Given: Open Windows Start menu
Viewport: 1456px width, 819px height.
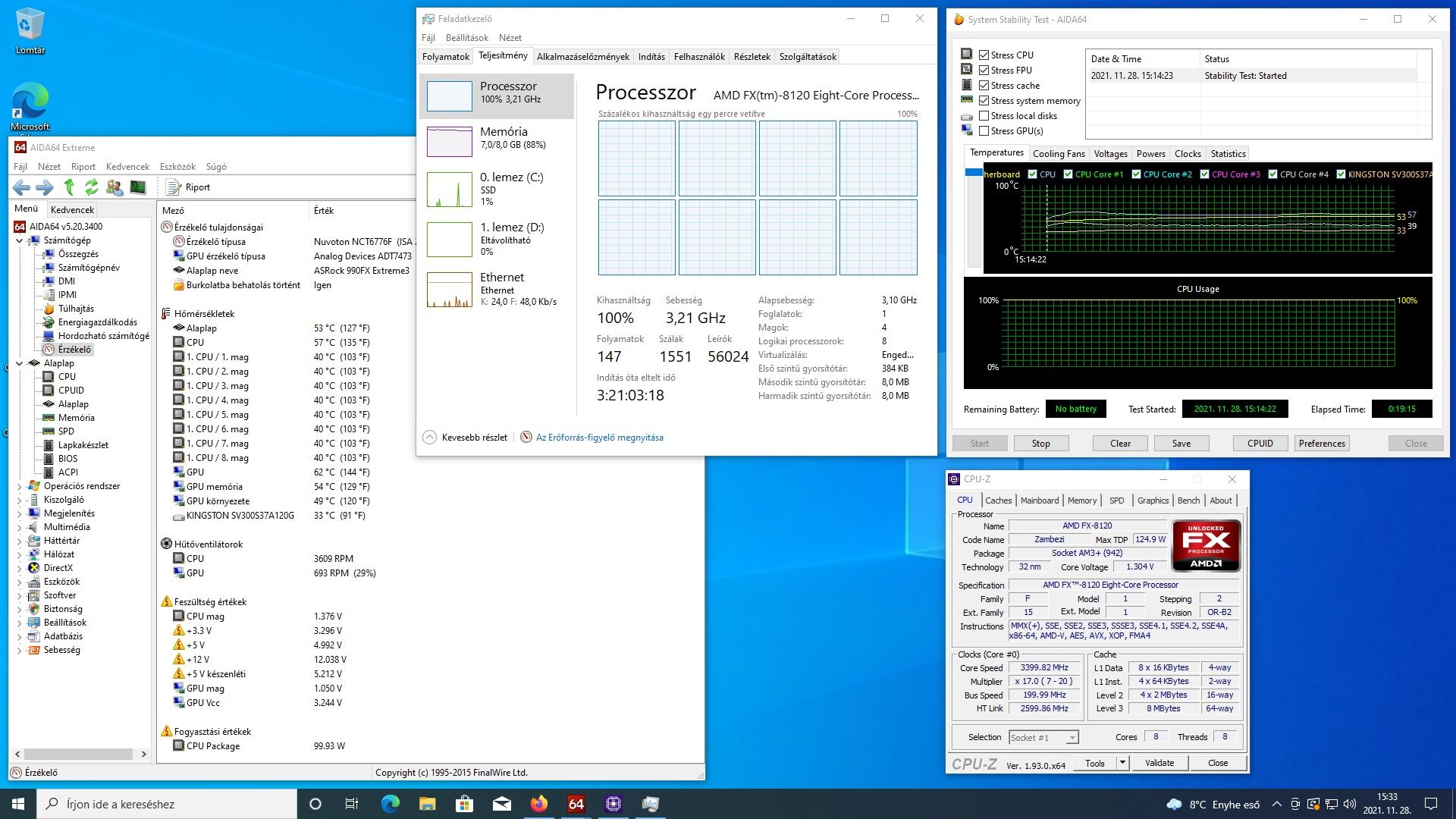Looking at the screenshot, I should click(x=18, y=804).
